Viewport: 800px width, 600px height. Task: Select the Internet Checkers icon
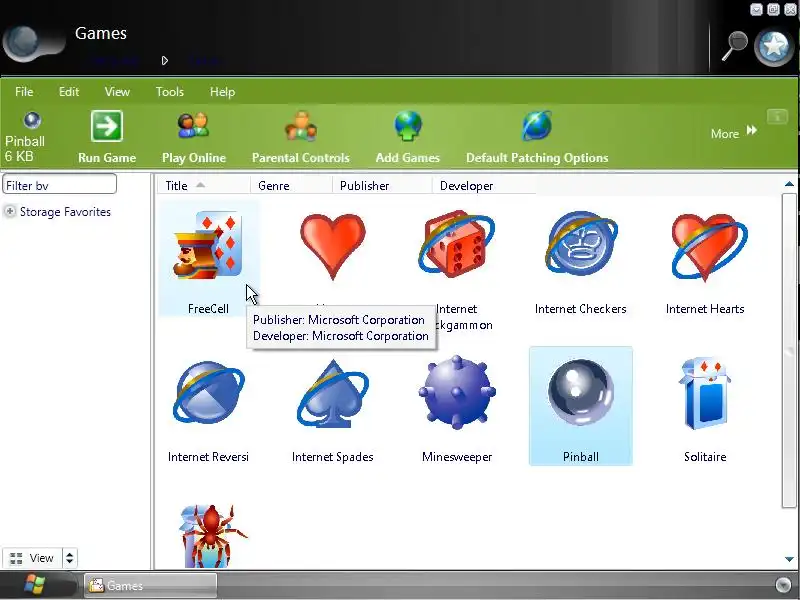tap(581, 243)
